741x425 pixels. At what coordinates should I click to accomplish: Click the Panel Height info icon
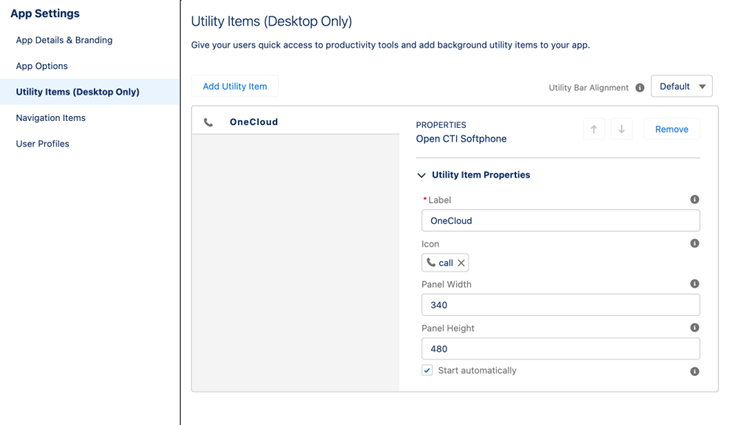[x=694, y=328]
